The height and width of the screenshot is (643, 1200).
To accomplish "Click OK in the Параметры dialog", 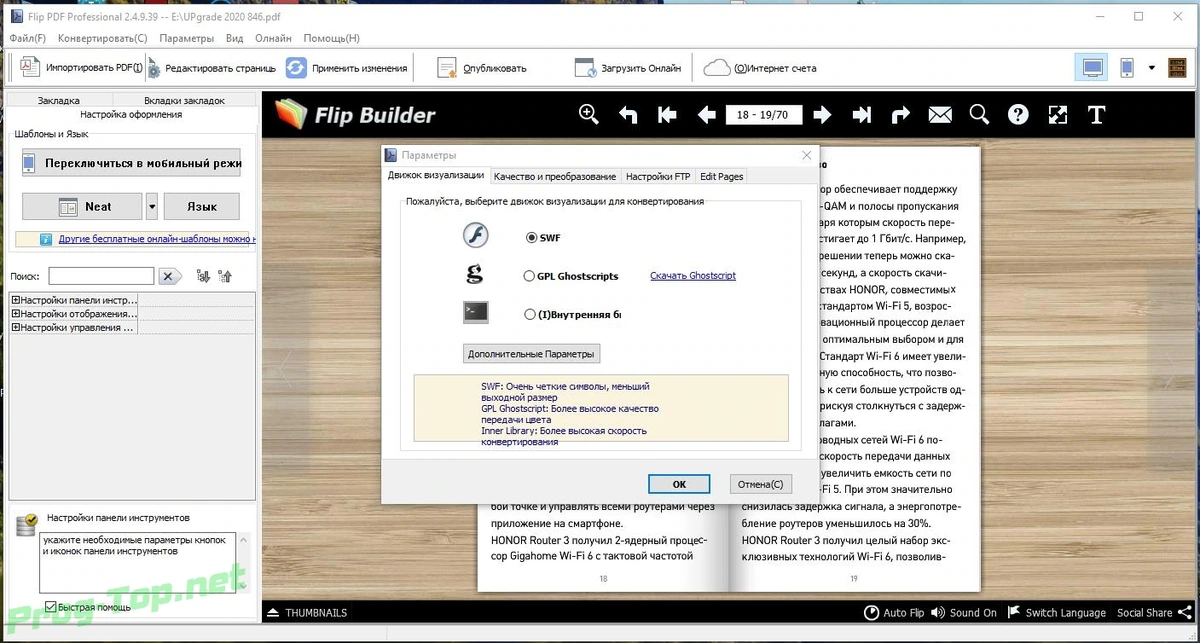I will pyautogui.click(x=679, y=484).
